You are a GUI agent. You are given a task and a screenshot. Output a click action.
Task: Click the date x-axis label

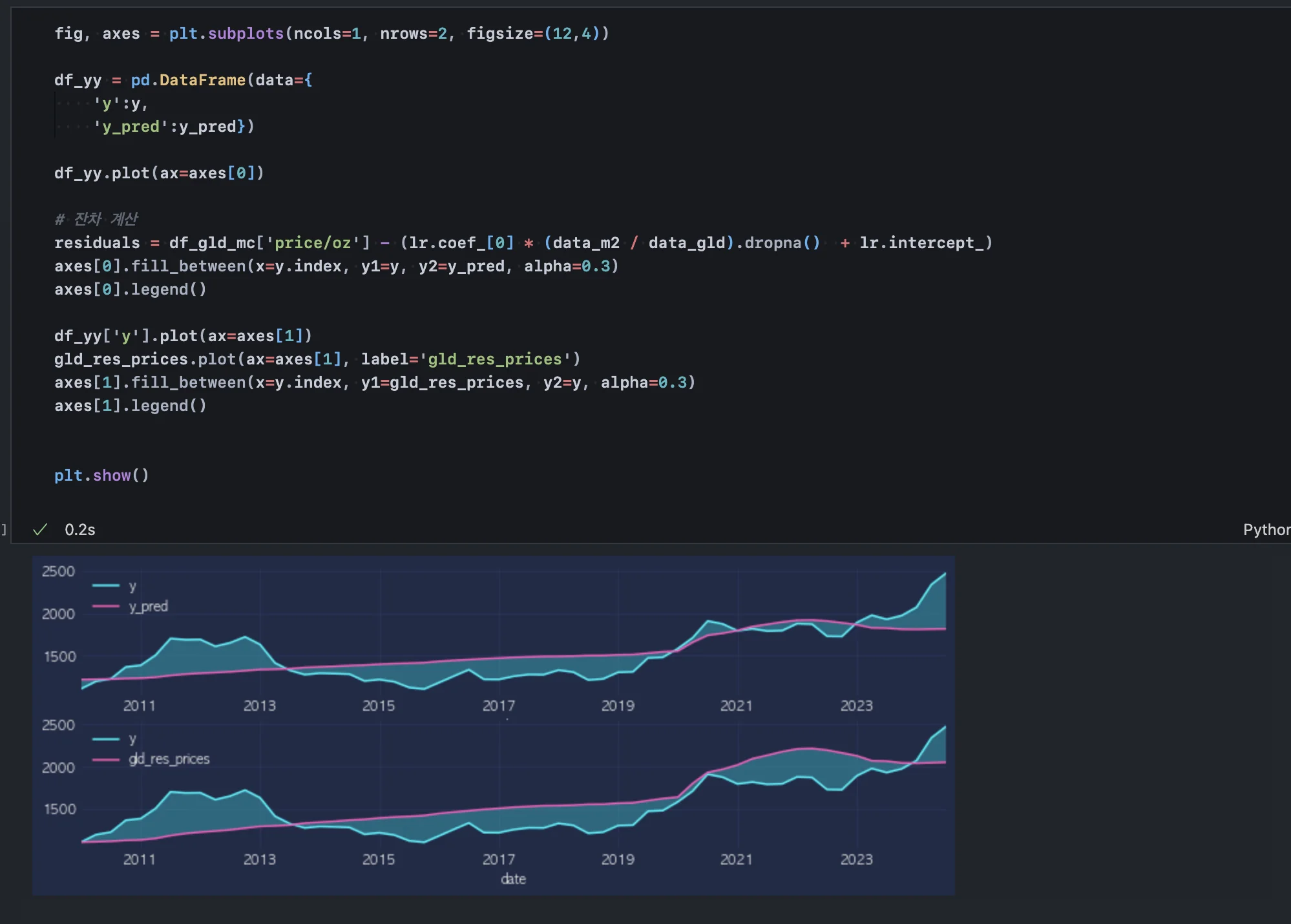tap(513, 879)
